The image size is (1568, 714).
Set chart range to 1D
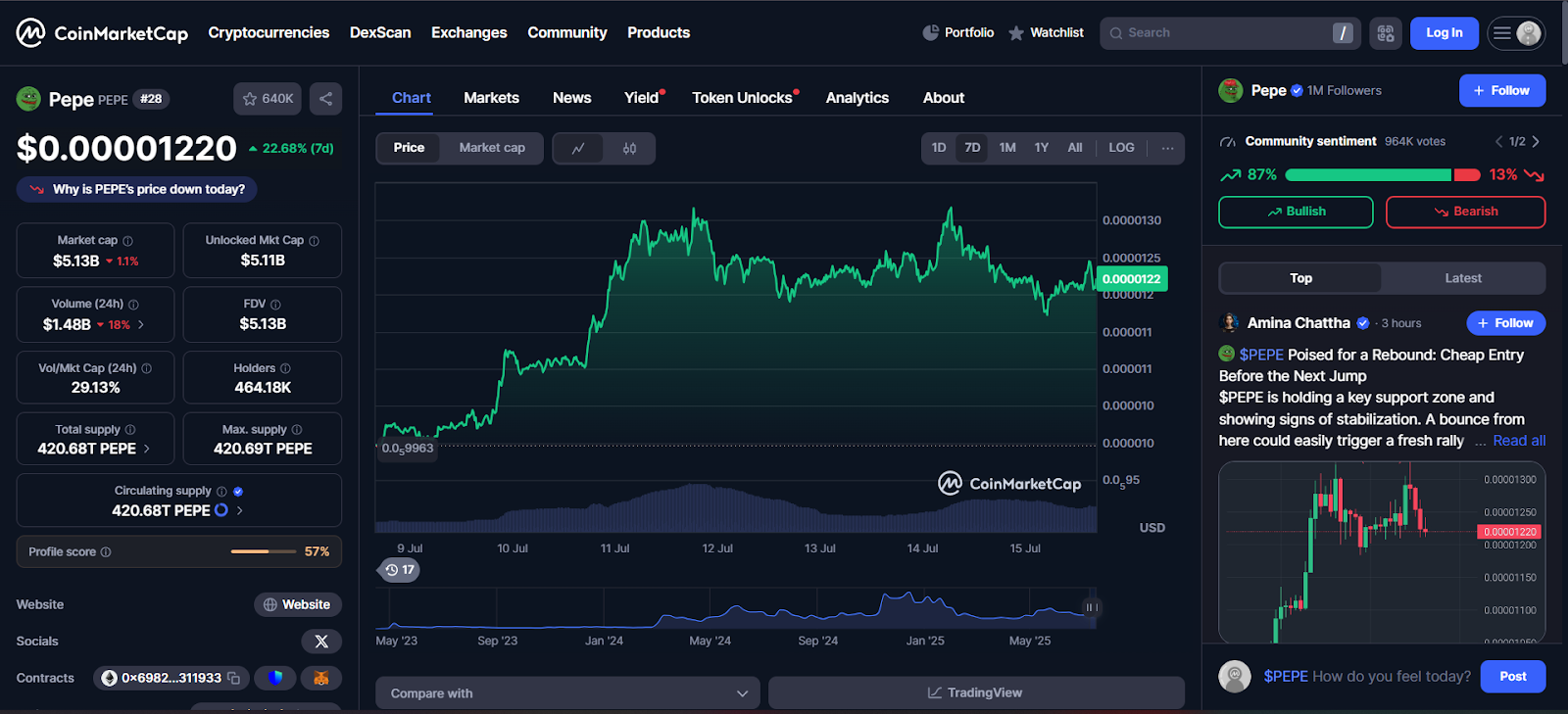(939, 148)
